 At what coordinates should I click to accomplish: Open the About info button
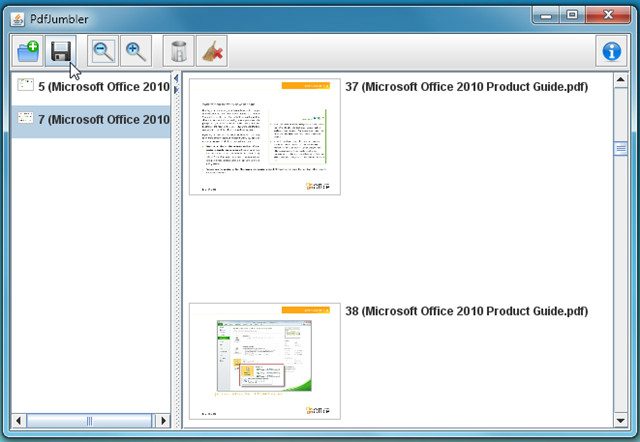[611, 51]
